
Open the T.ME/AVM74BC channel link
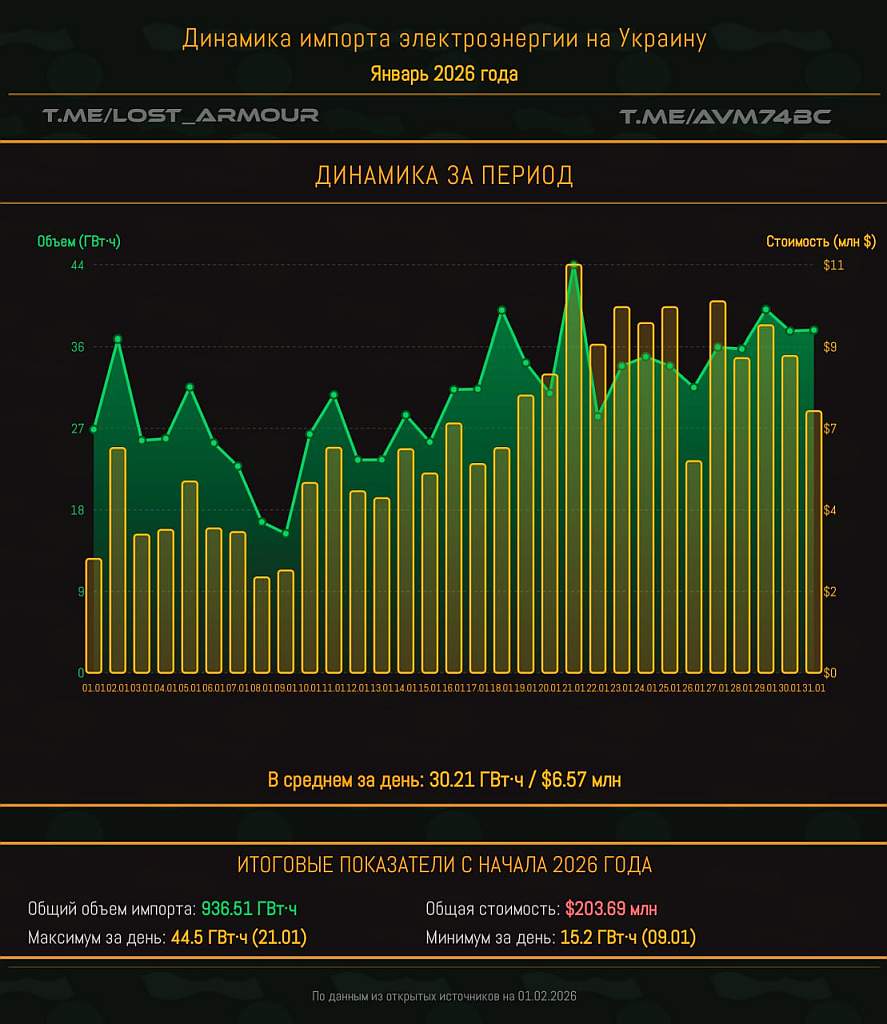pos(725,116)
